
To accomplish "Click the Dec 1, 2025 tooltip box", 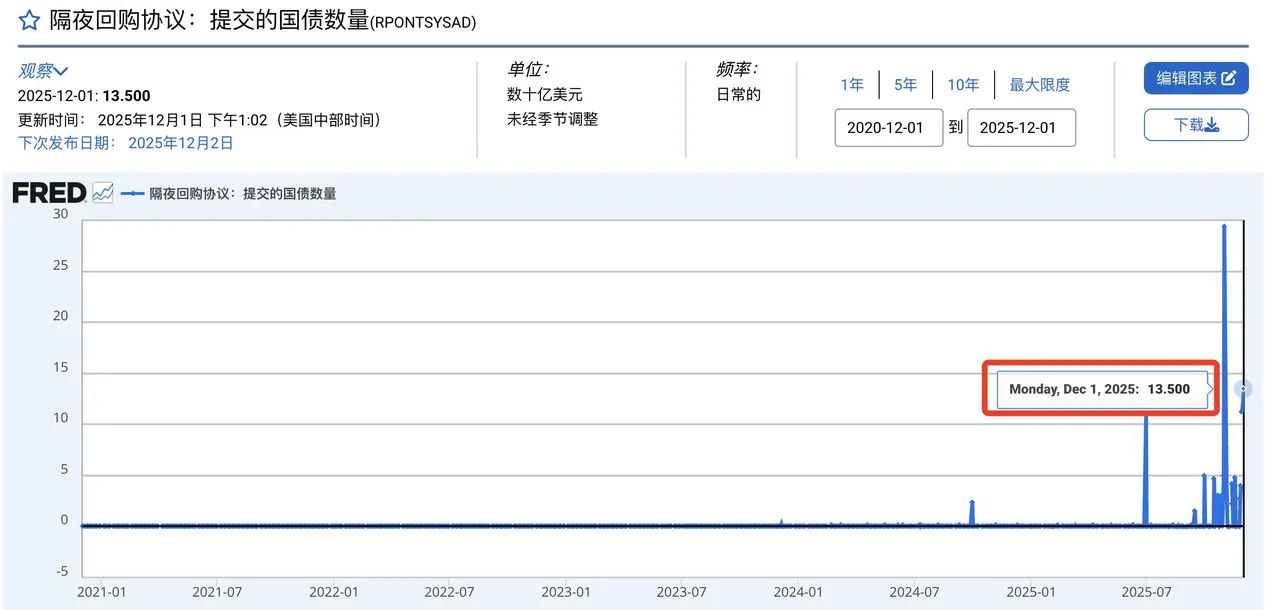I will (1100, 389).
